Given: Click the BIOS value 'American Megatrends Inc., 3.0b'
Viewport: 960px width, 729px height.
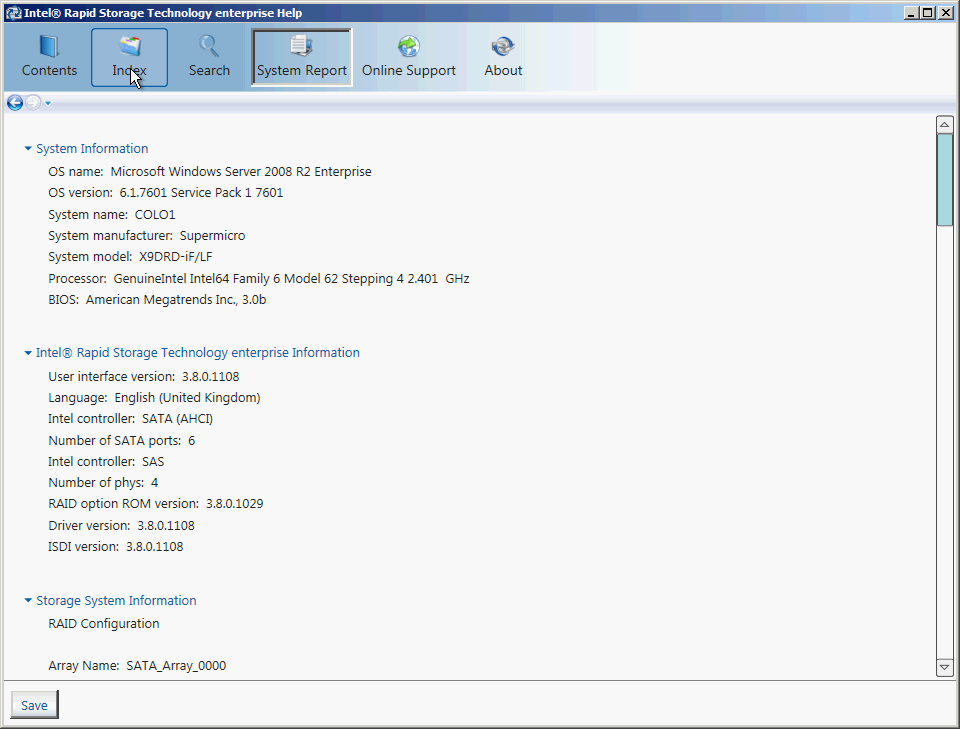Looking at the screenshot, I should (x=176, y=300).
